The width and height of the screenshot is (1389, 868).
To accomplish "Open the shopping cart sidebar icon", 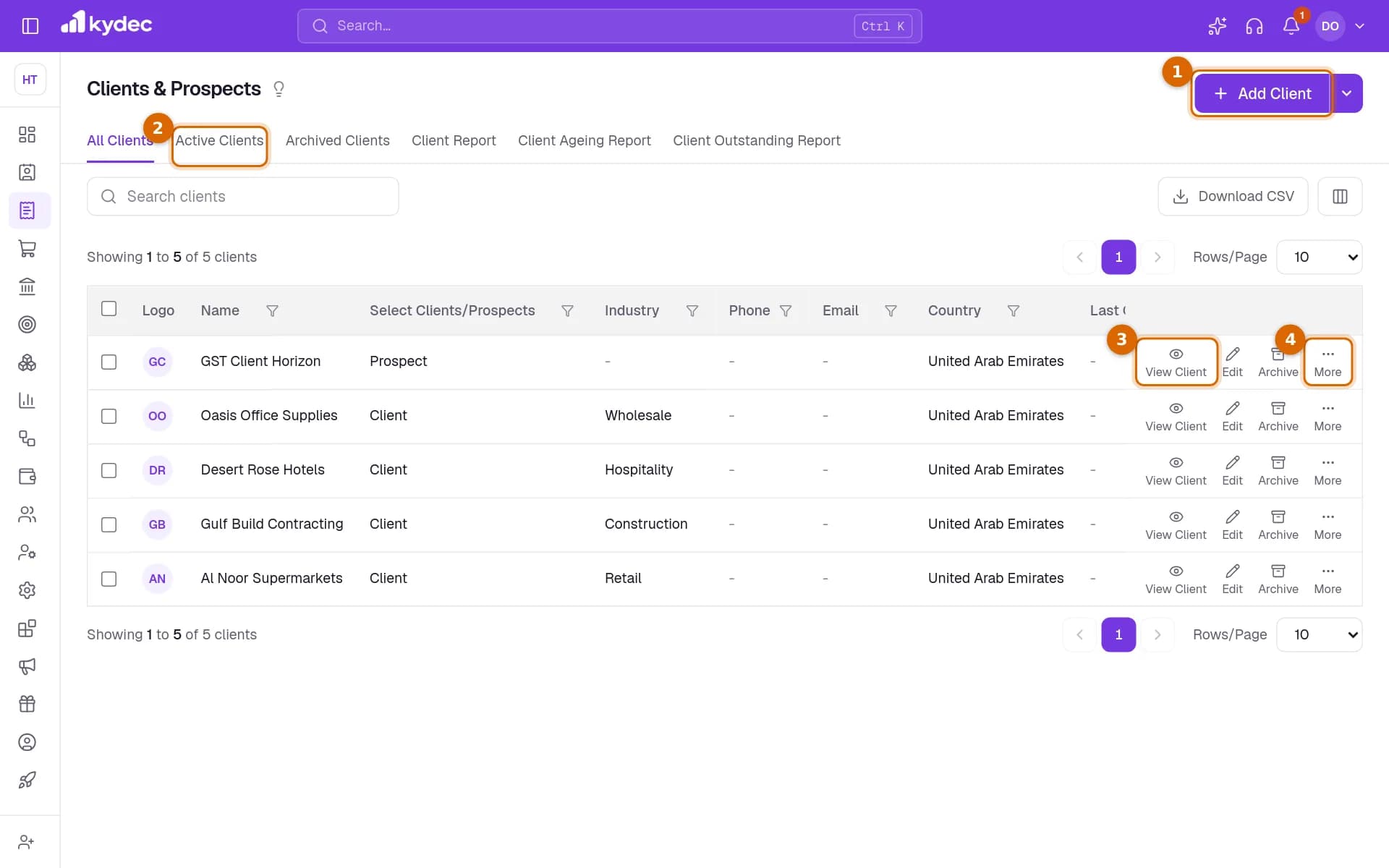I will click(27, 249).
